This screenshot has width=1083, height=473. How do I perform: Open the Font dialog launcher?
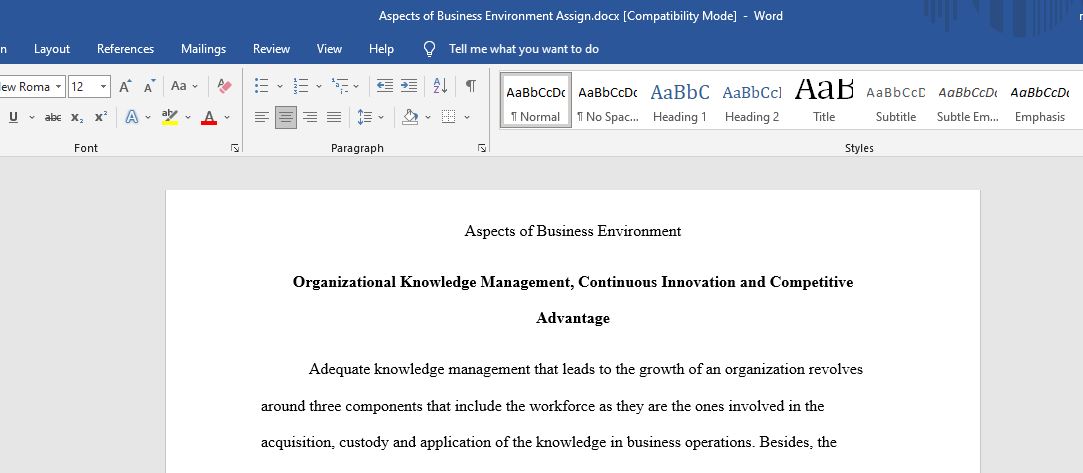click(235, 148)
